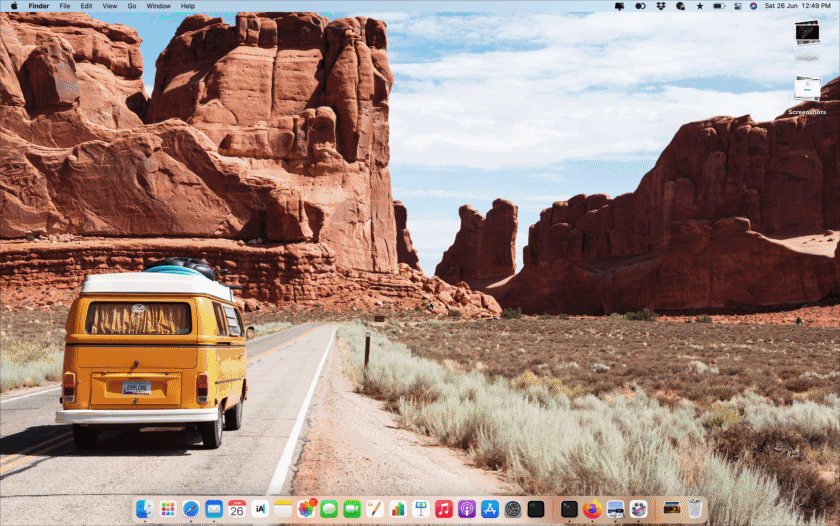The height and width of the screenshot is (526, 840).
Task: Open the Edit menu
Action: pyautogui.click(x=86, y=6)
